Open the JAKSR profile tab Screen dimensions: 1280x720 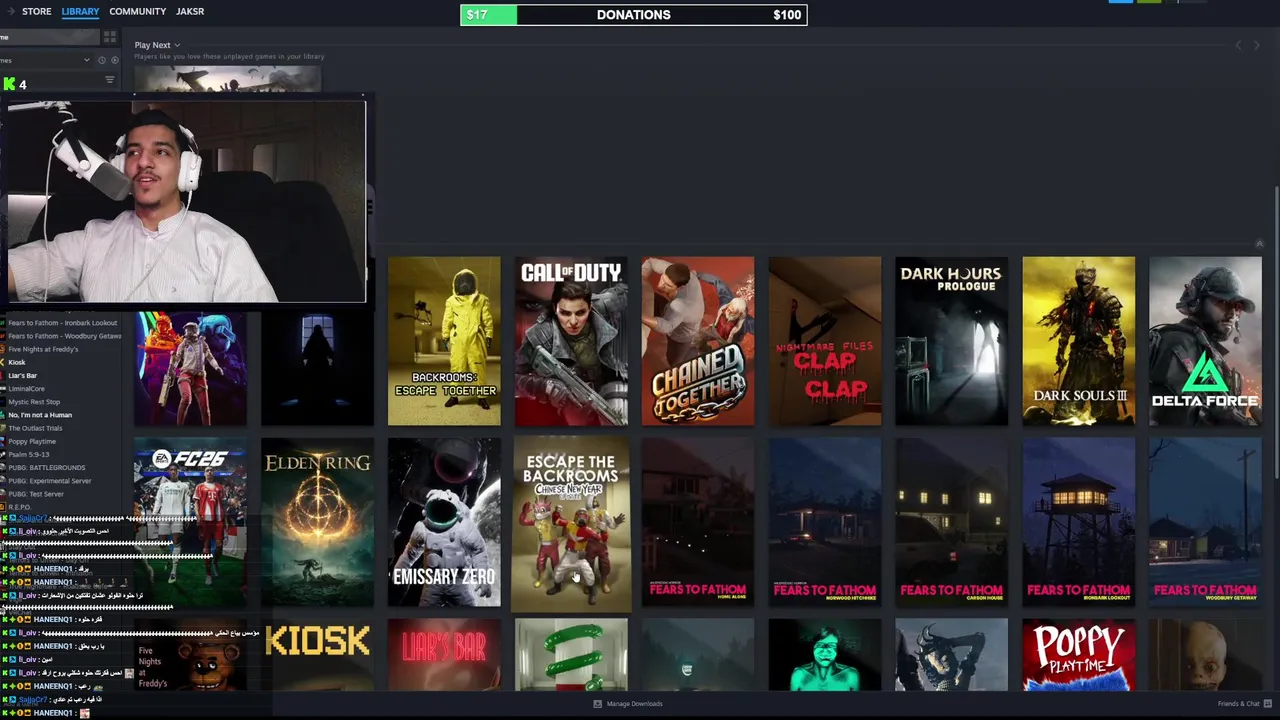190,11
